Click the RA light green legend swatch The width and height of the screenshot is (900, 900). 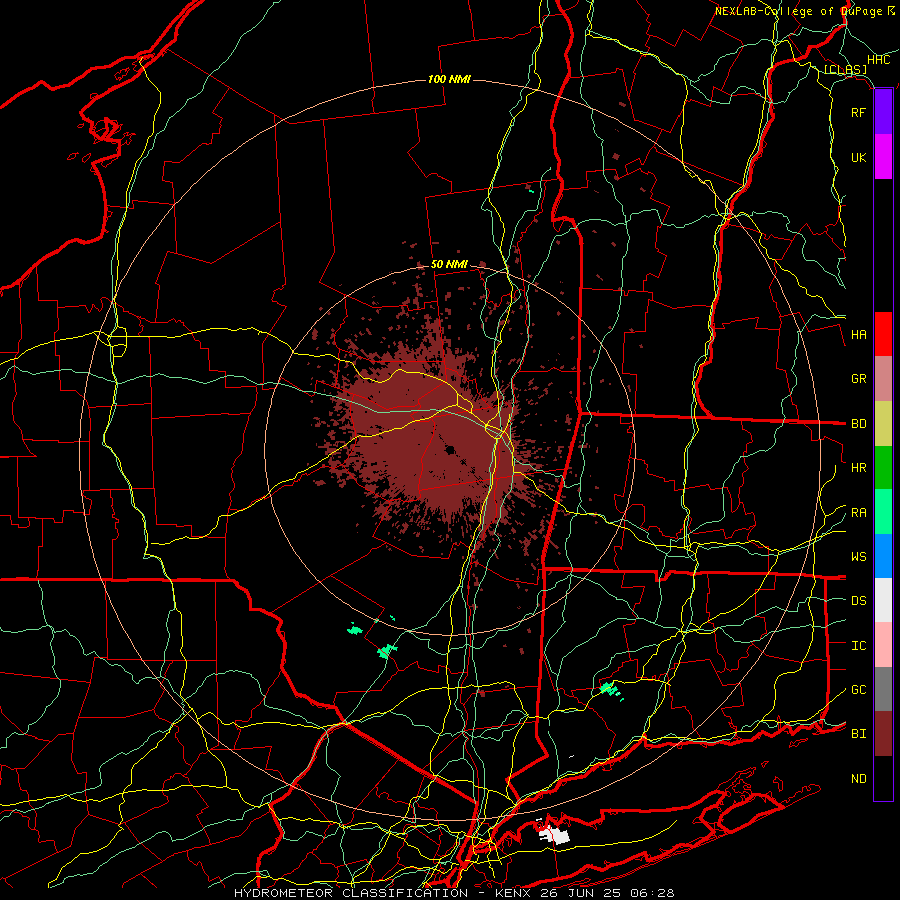pyautogui.click(x=883, y=512)
